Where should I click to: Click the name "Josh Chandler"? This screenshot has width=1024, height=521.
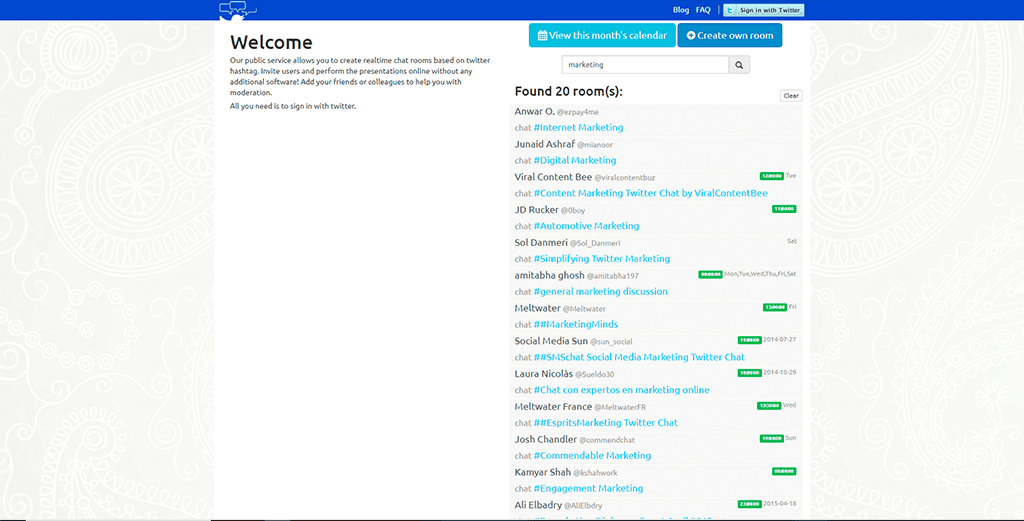tap(545, 439)
